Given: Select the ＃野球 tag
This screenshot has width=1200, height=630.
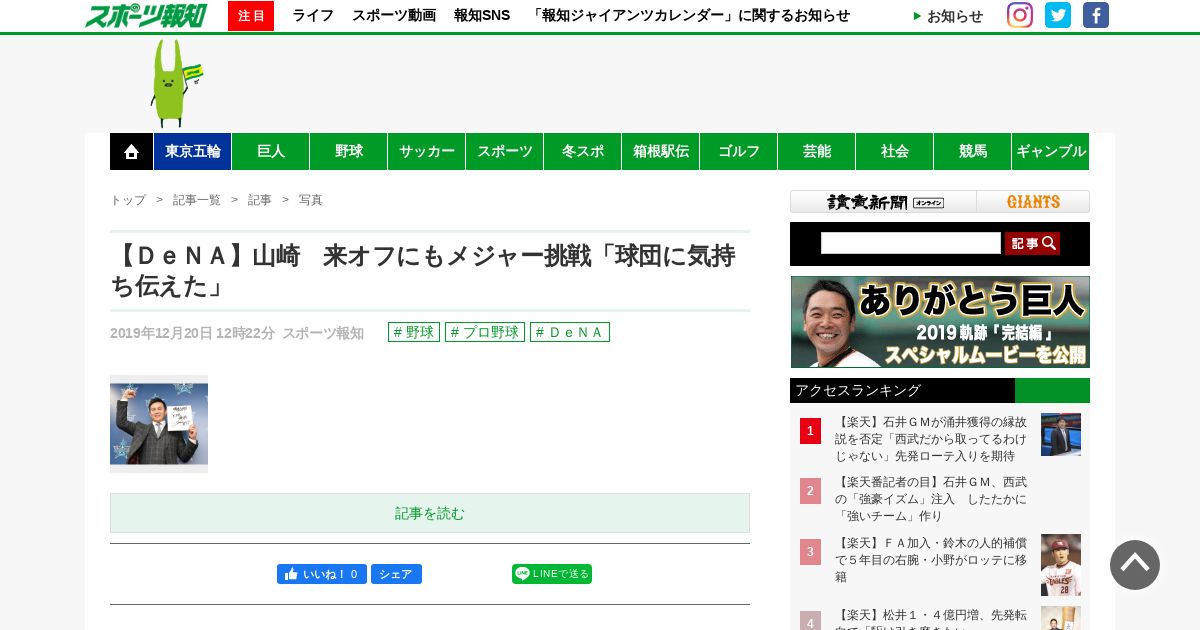Looking at the screenshot, I should point(414,332).
